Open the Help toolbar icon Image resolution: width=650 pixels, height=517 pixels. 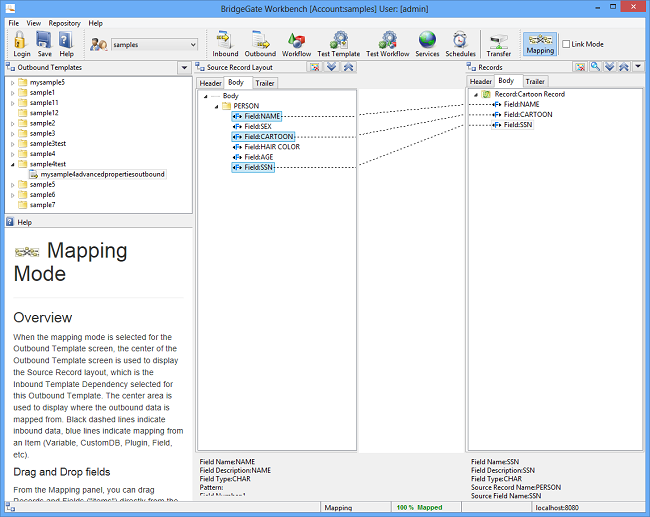click(66, 44)
